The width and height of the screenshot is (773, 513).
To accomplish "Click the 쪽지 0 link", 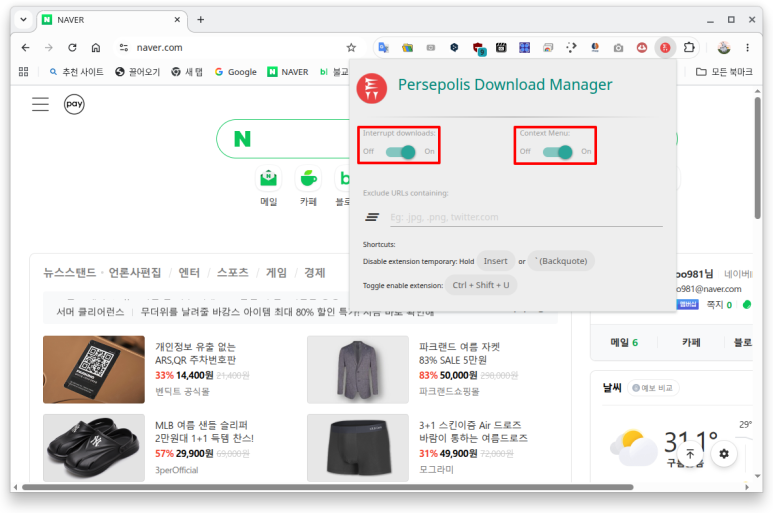I will pyautogui.click(x=719, y=305).
